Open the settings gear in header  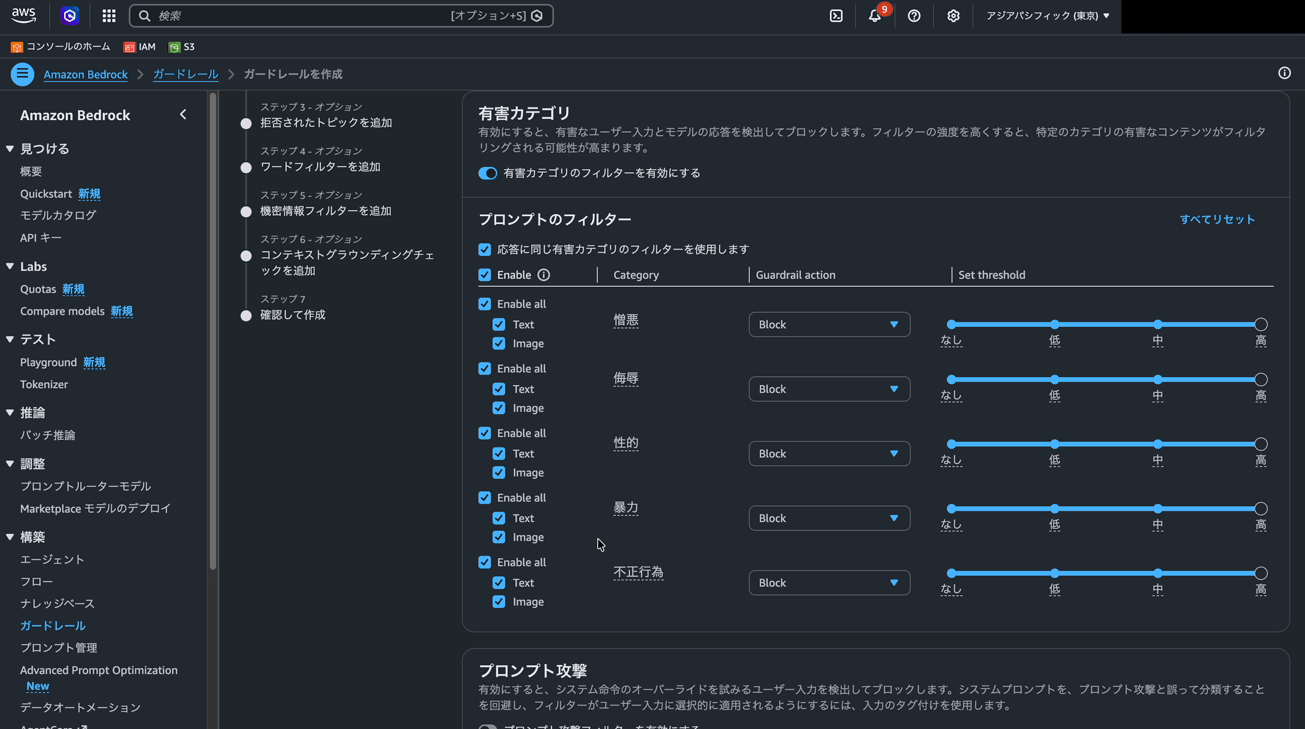click(x=953, y=16)
